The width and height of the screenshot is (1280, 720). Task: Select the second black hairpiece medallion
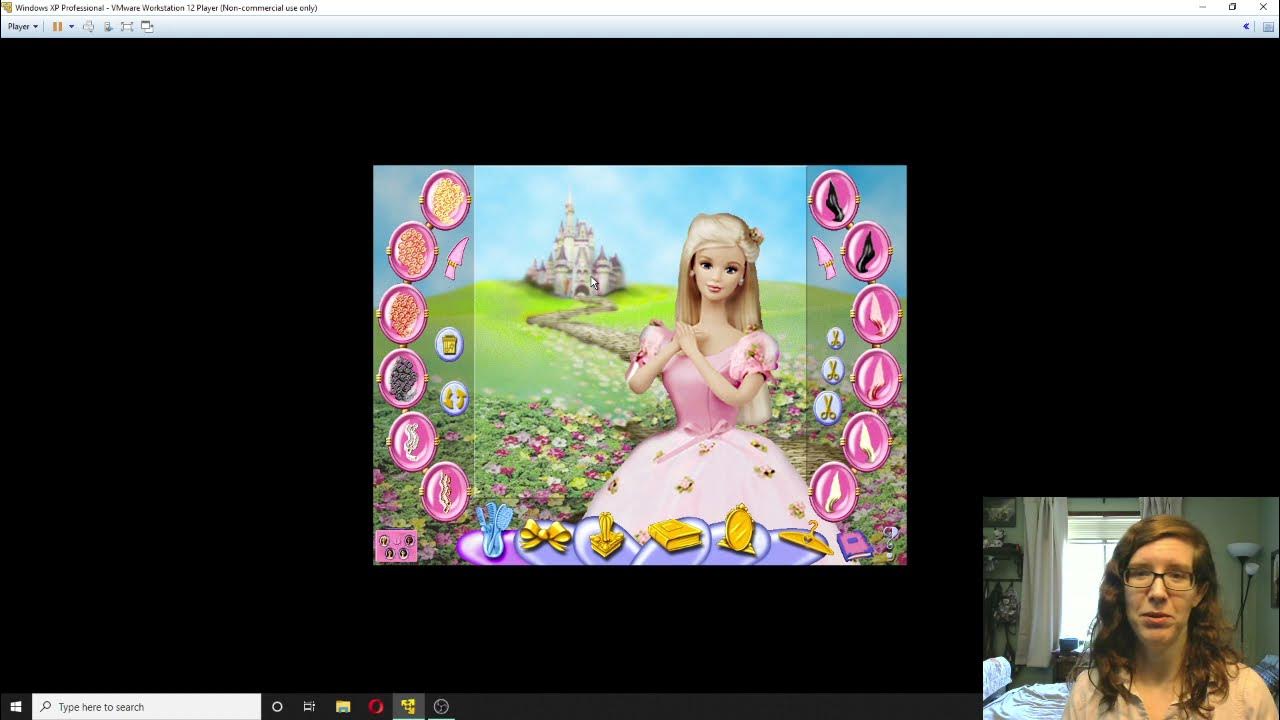click(x=866, y=251)
